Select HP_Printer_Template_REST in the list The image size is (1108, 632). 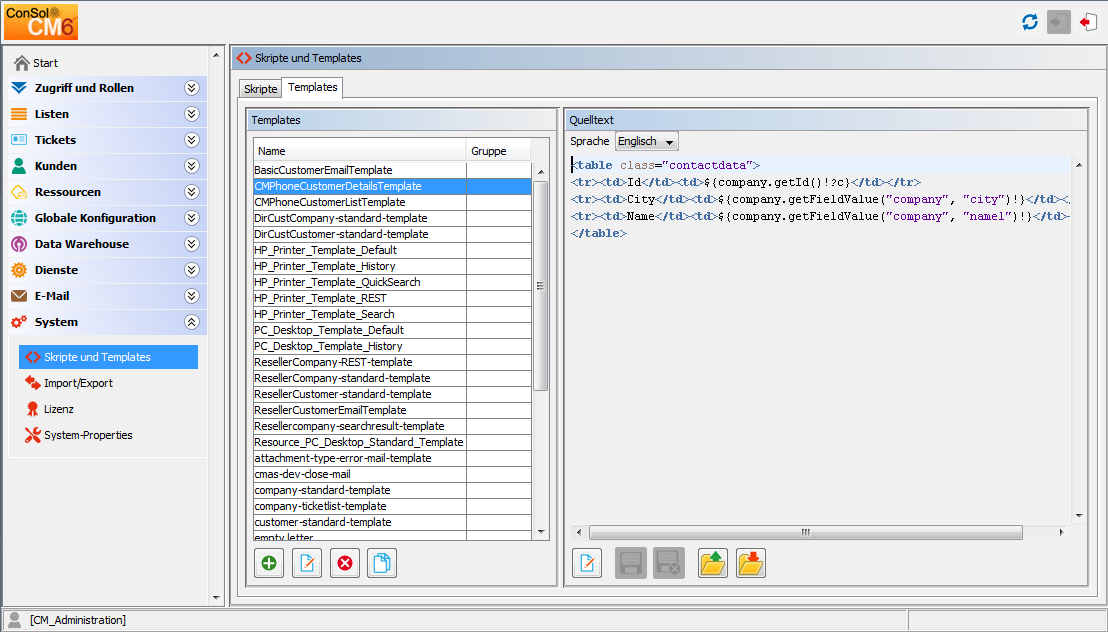(319, 298)
